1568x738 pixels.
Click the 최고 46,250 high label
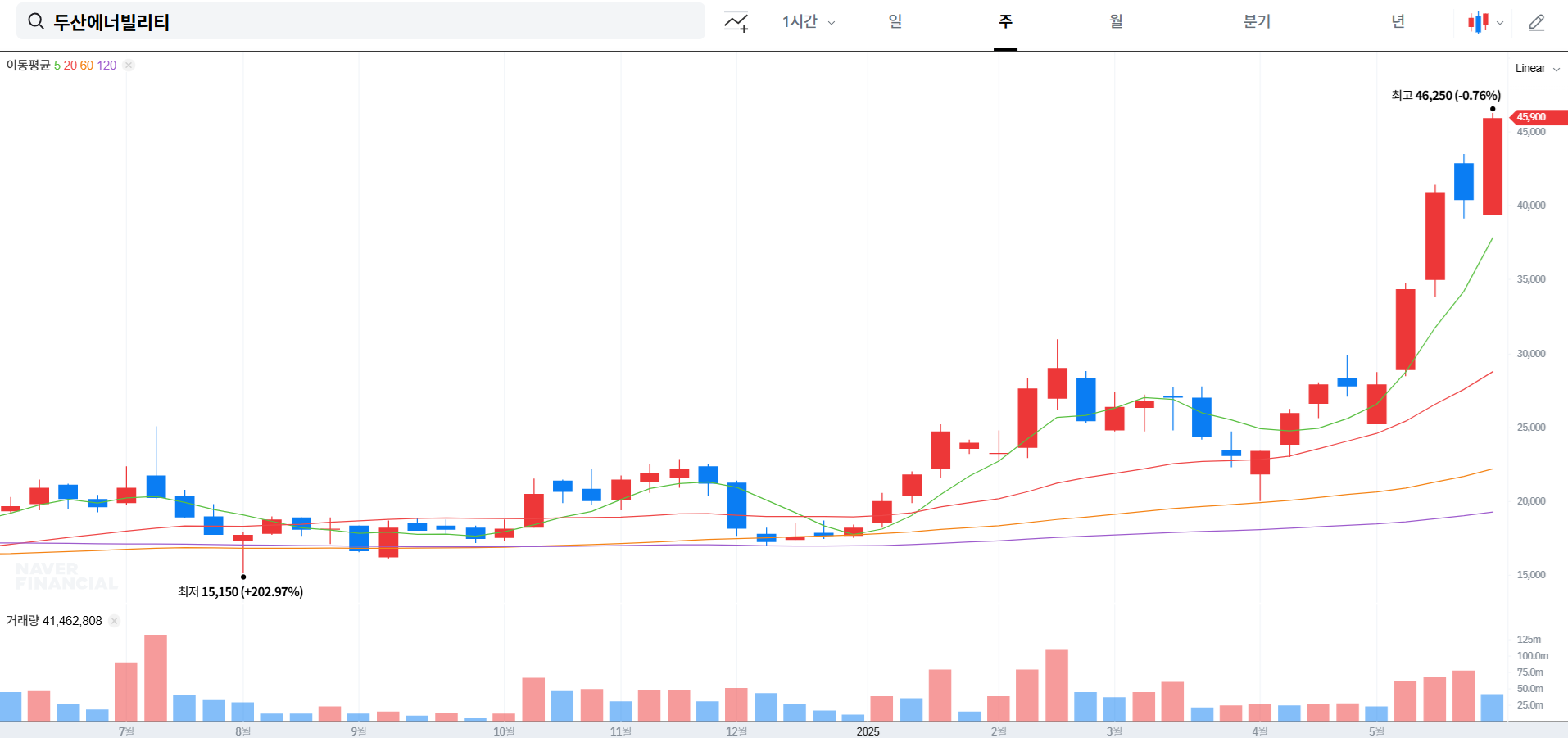coord(1446,95)
